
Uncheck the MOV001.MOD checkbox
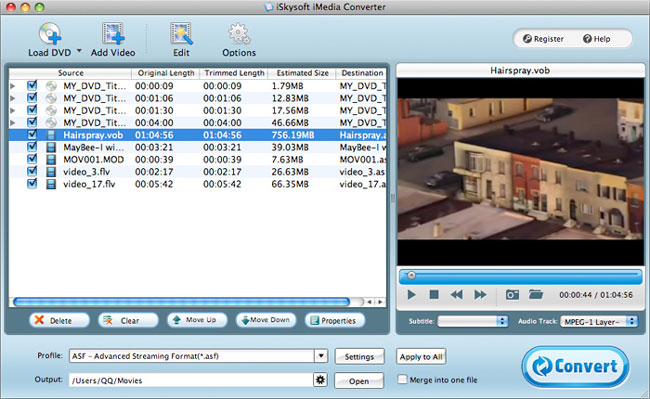pyautogui.click(x=32, y=159)
